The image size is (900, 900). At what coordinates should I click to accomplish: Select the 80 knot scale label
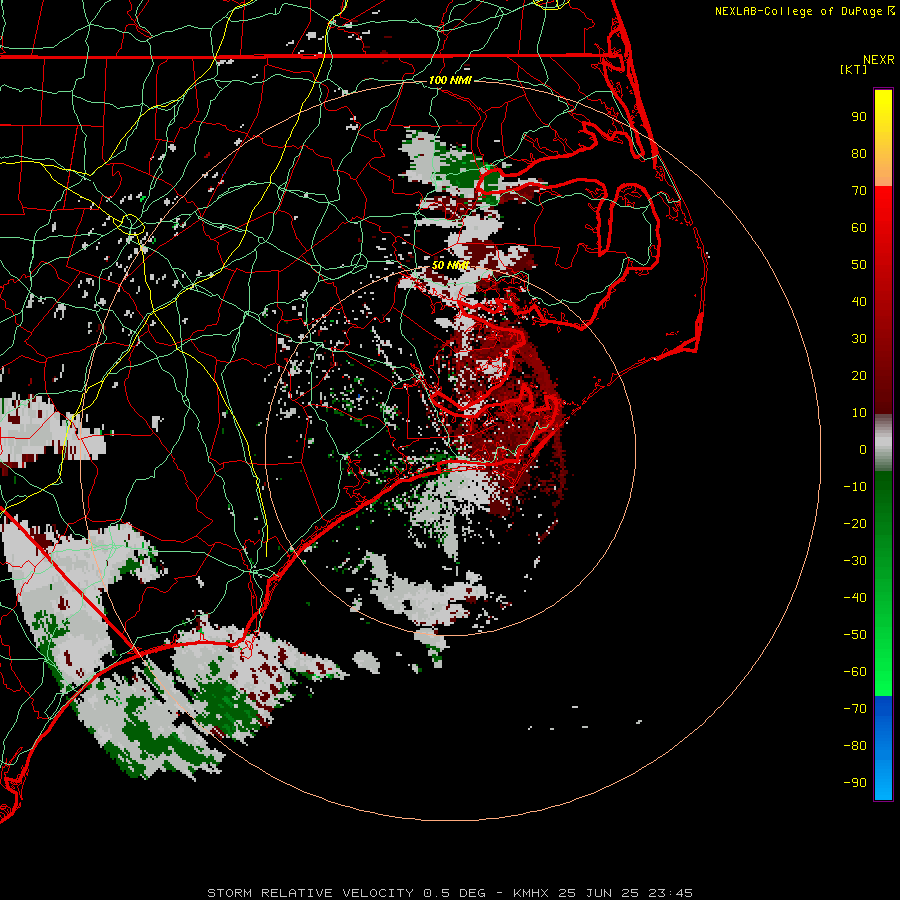click(859, 153)
